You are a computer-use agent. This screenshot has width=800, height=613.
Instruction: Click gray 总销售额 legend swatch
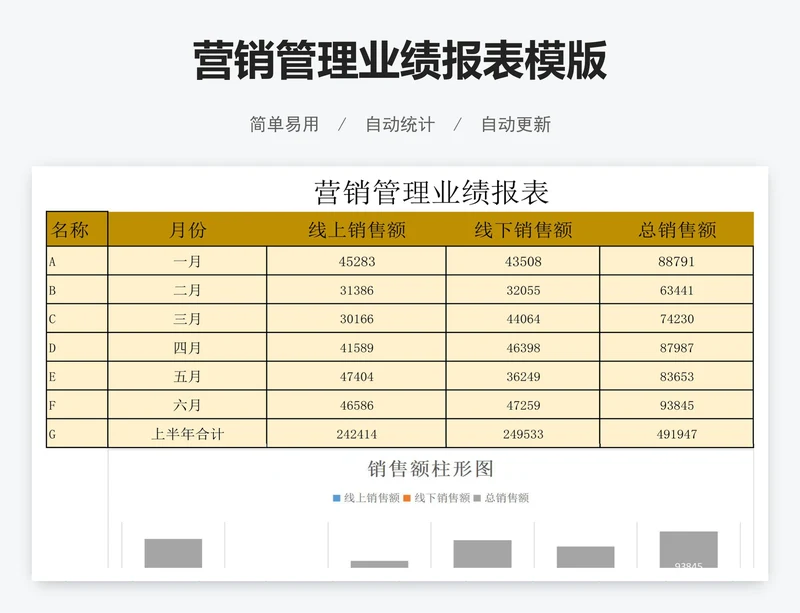pyautogui.click(x=477, y=498)
